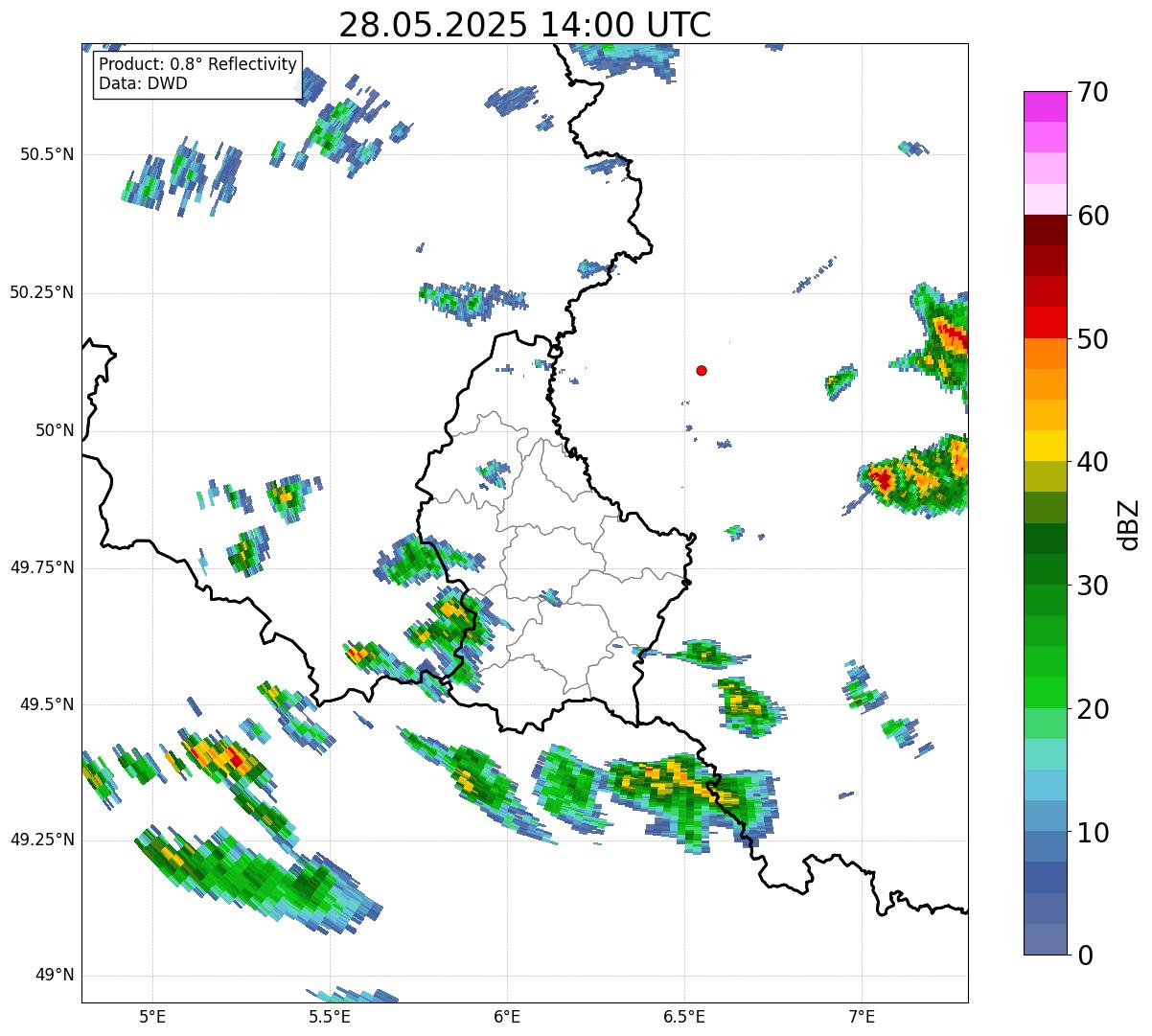This screenshot has height=1036, width=1152.
Task: Click the latitude label "49°N"
Action: (x=54, y=976)
